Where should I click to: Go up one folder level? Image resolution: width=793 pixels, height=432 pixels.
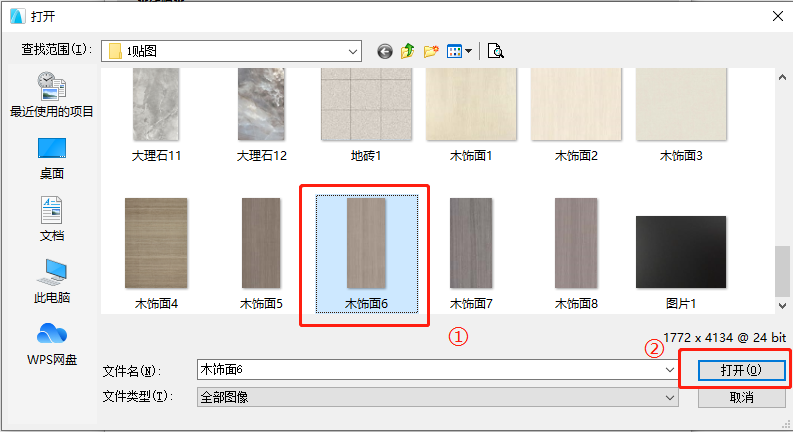(x=408, y=51)
